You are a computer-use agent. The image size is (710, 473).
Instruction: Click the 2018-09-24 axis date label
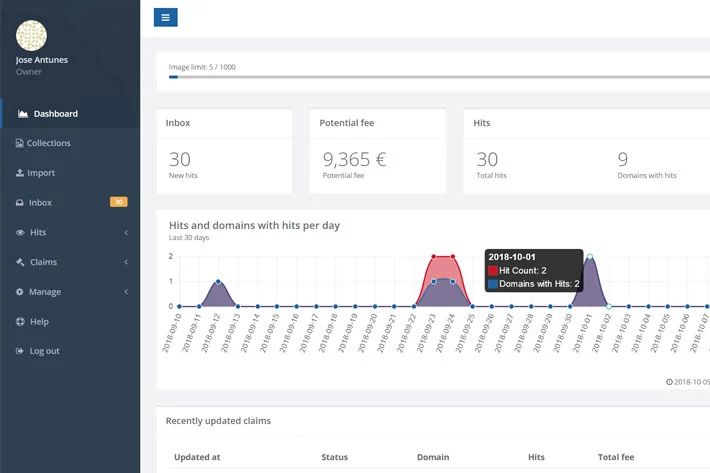click(445, 334)
